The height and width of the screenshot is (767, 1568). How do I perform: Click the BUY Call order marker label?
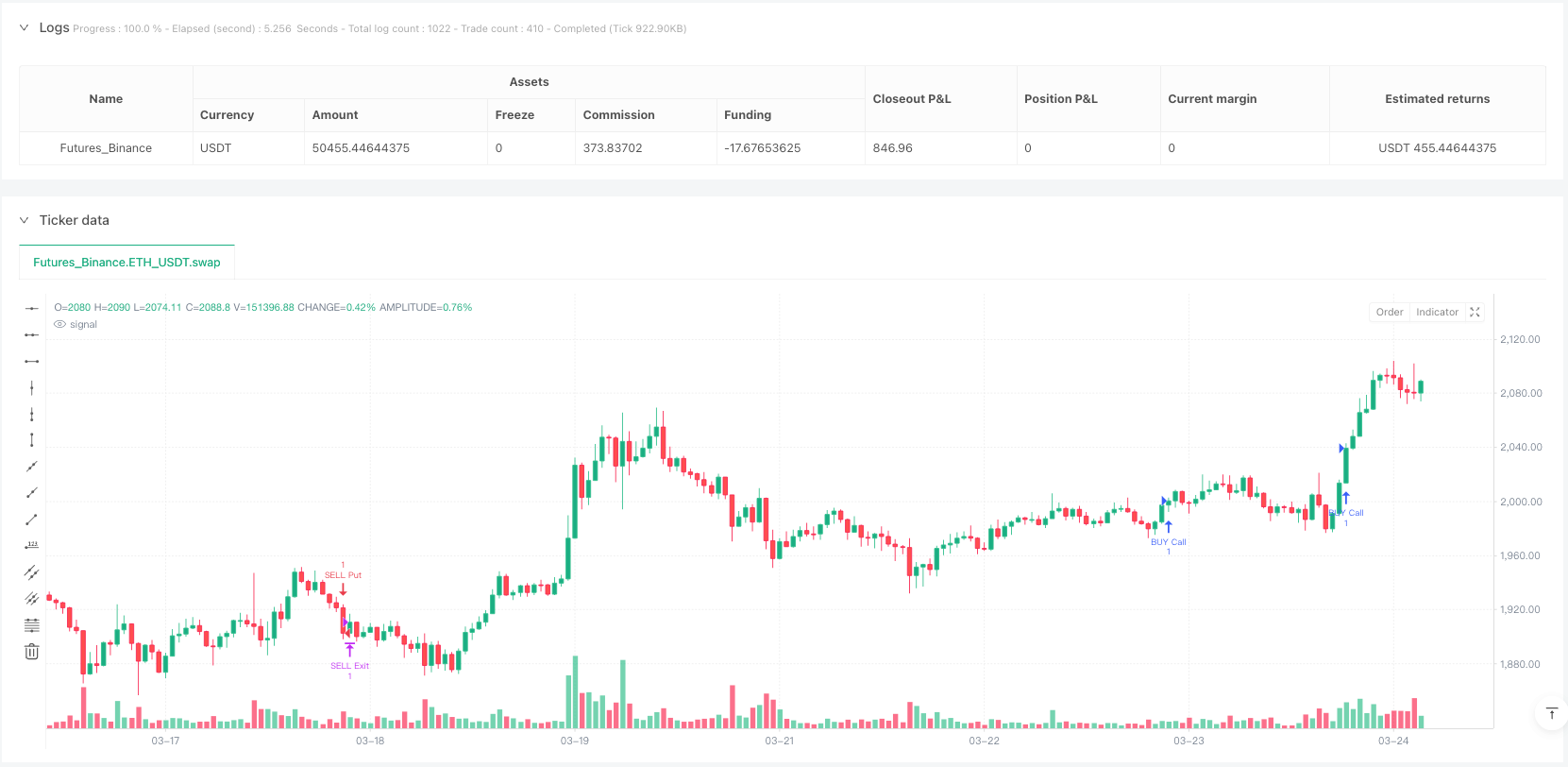coord(1168,542)
